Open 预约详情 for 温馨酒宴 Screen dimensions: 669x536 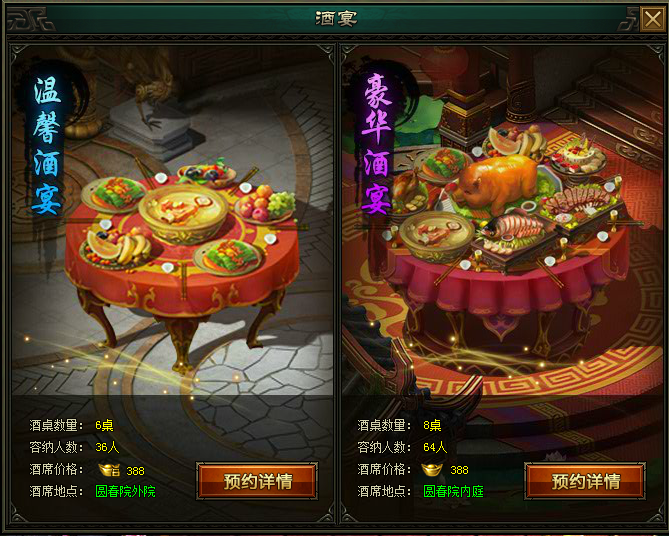tap(257, 481)
